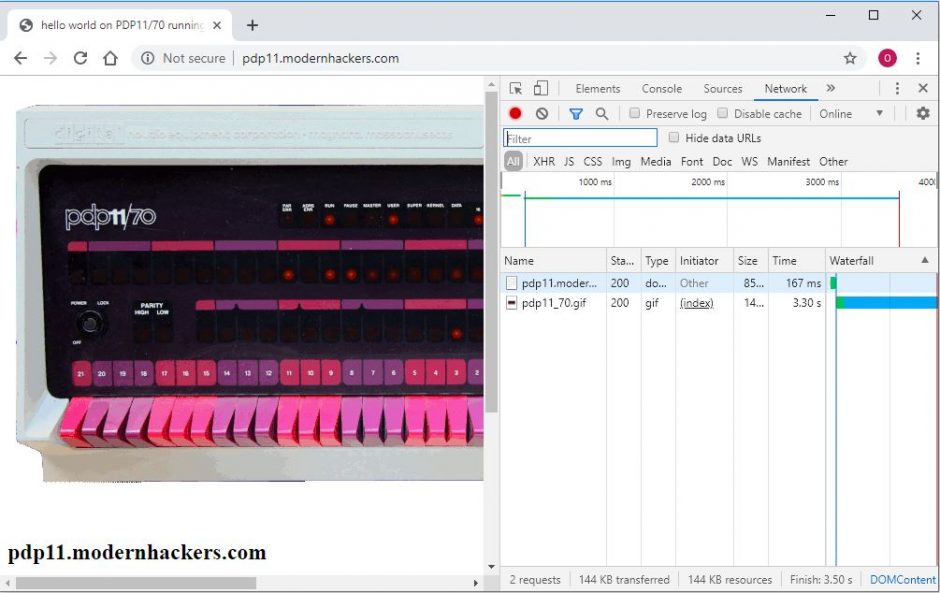Click the page's horizontal scrollbar thumb

click(x=136, y=583)
